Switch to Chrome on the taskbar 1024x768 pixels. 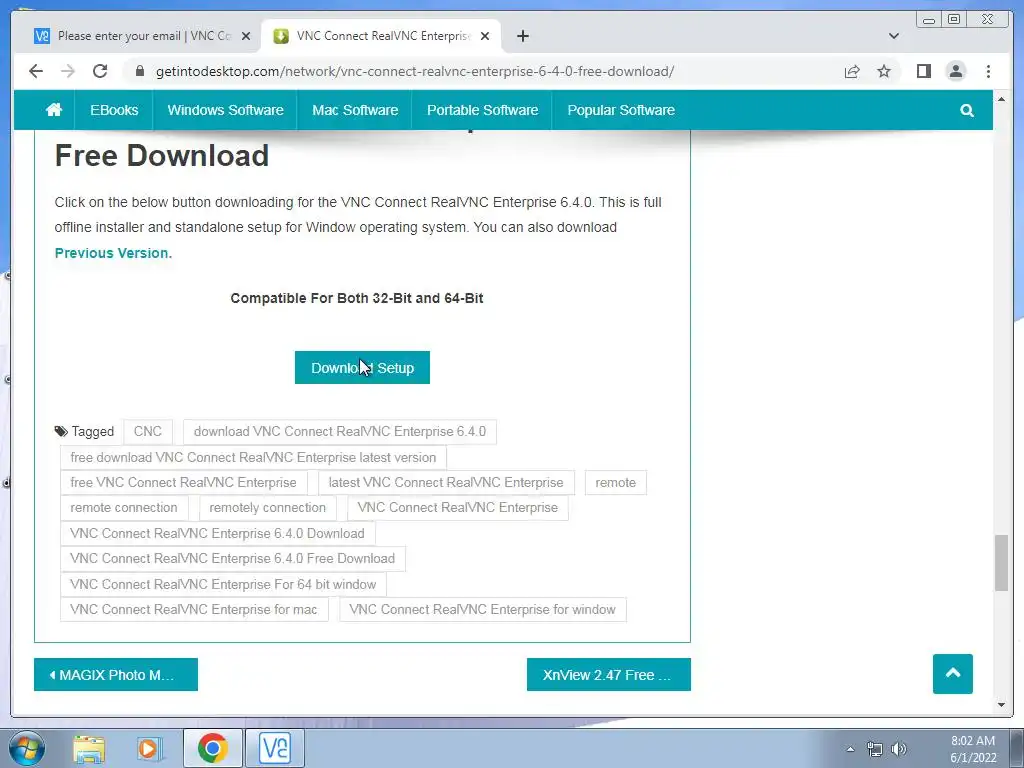click(212, 748)
